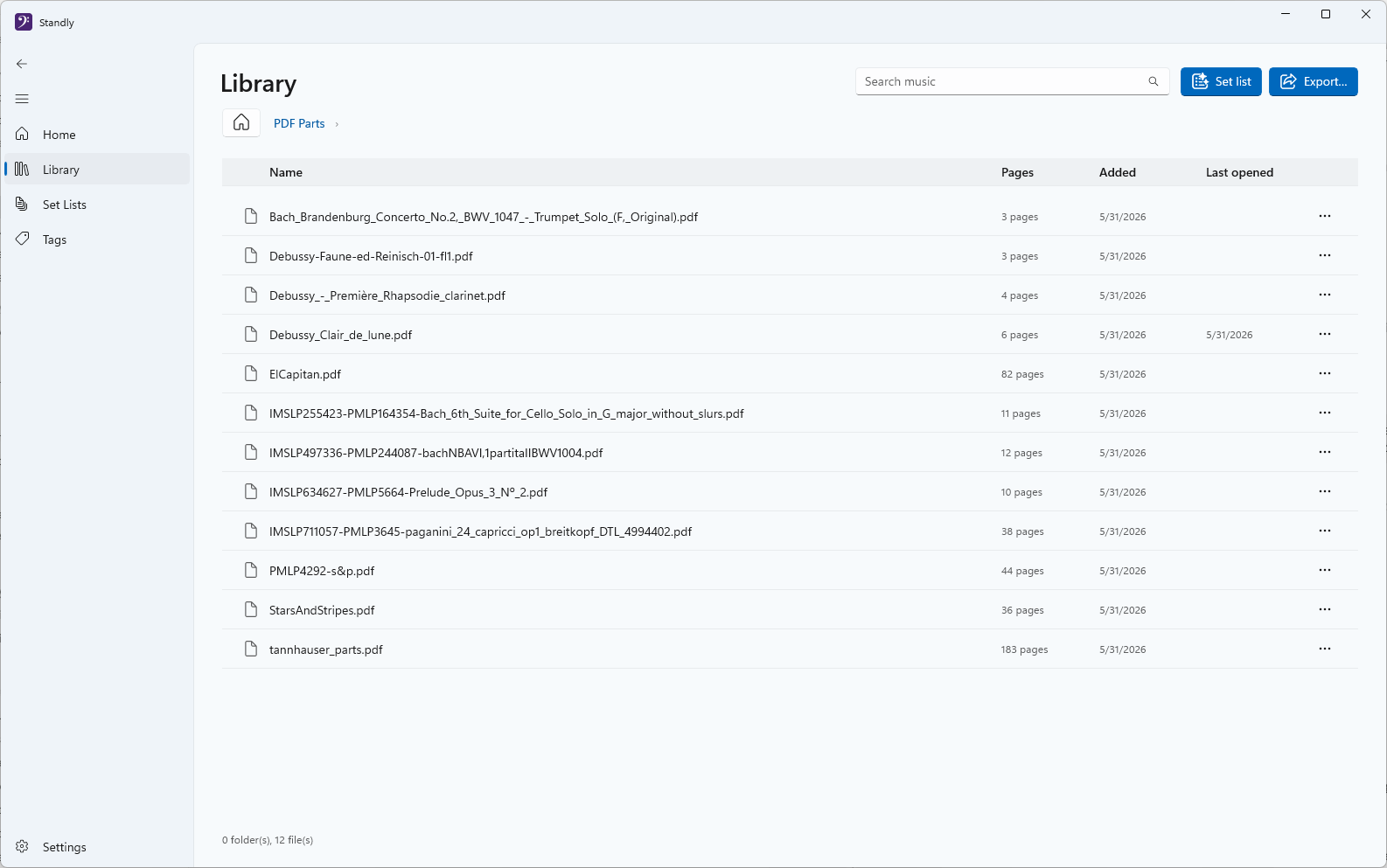Click file icon of IMSLP634627 row

coord(251,491)
